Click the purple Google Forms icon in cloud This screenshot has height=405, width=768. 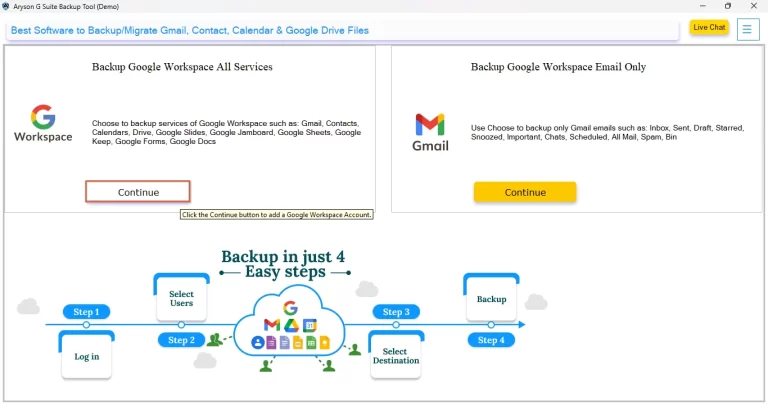coord(271,342)
